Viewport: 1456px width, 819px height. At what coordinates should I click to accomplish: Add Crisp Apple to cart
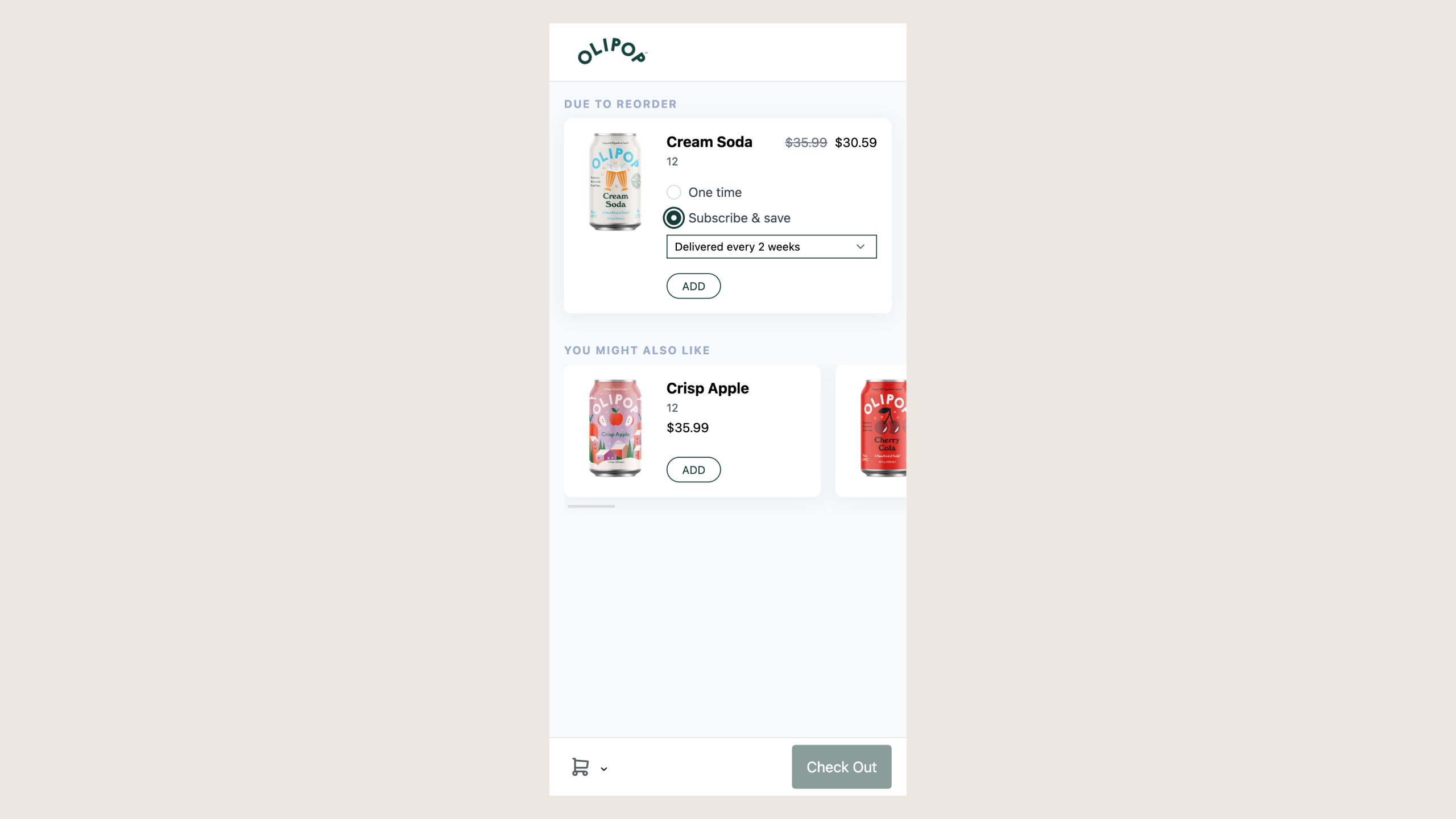(x=693, y=470)
